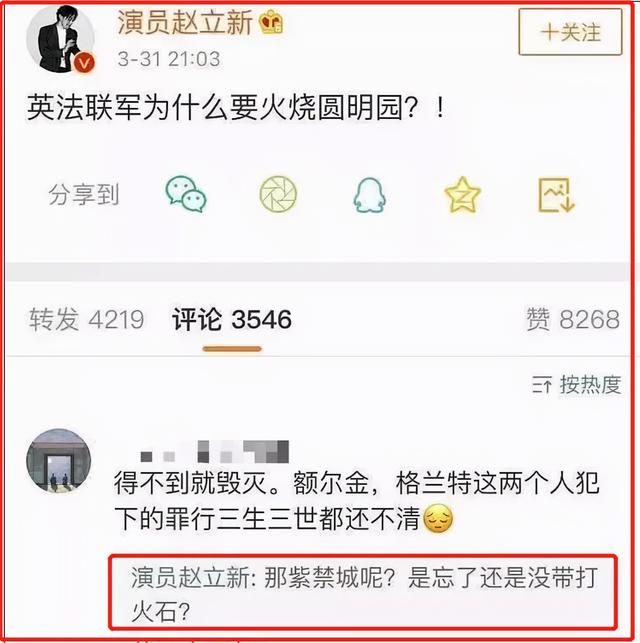The image size is (640, 643).
Task: Open 演员赵立新 profile from username
Action: (185, 22)
